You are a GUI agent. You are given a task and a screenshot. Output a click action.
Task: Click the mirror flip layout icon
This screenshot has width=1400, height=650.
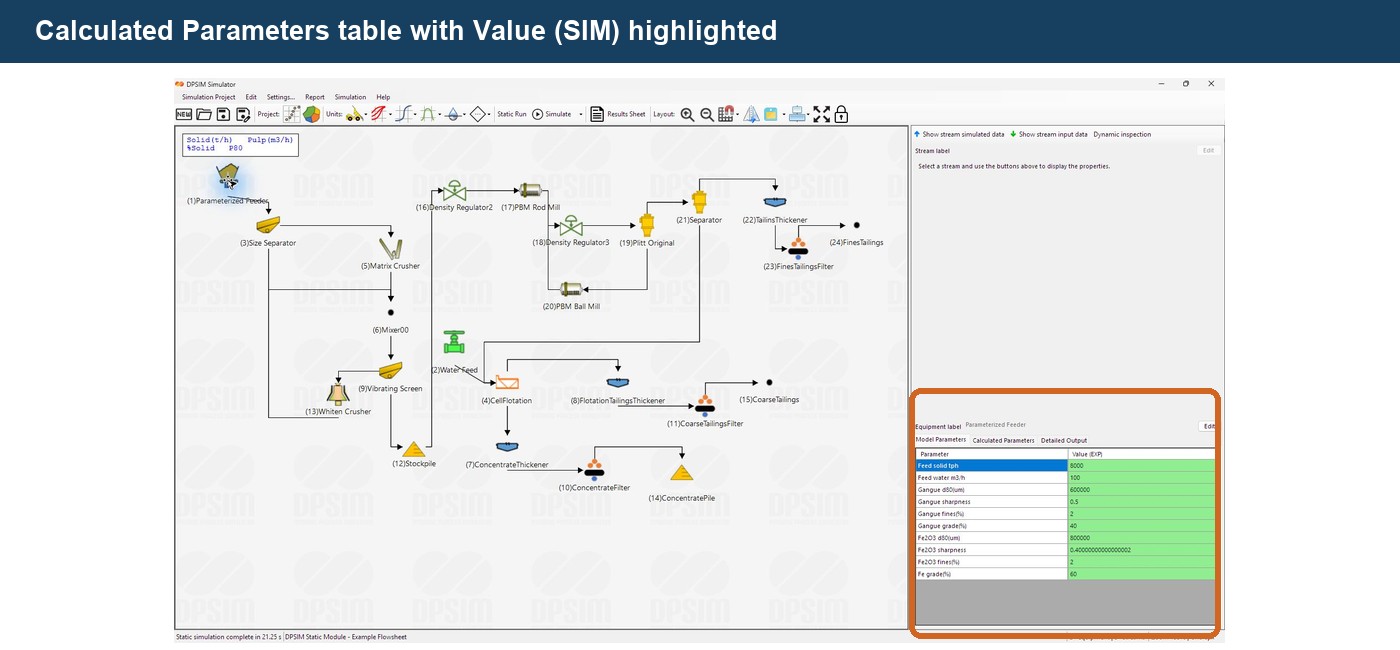coord(751,114)
